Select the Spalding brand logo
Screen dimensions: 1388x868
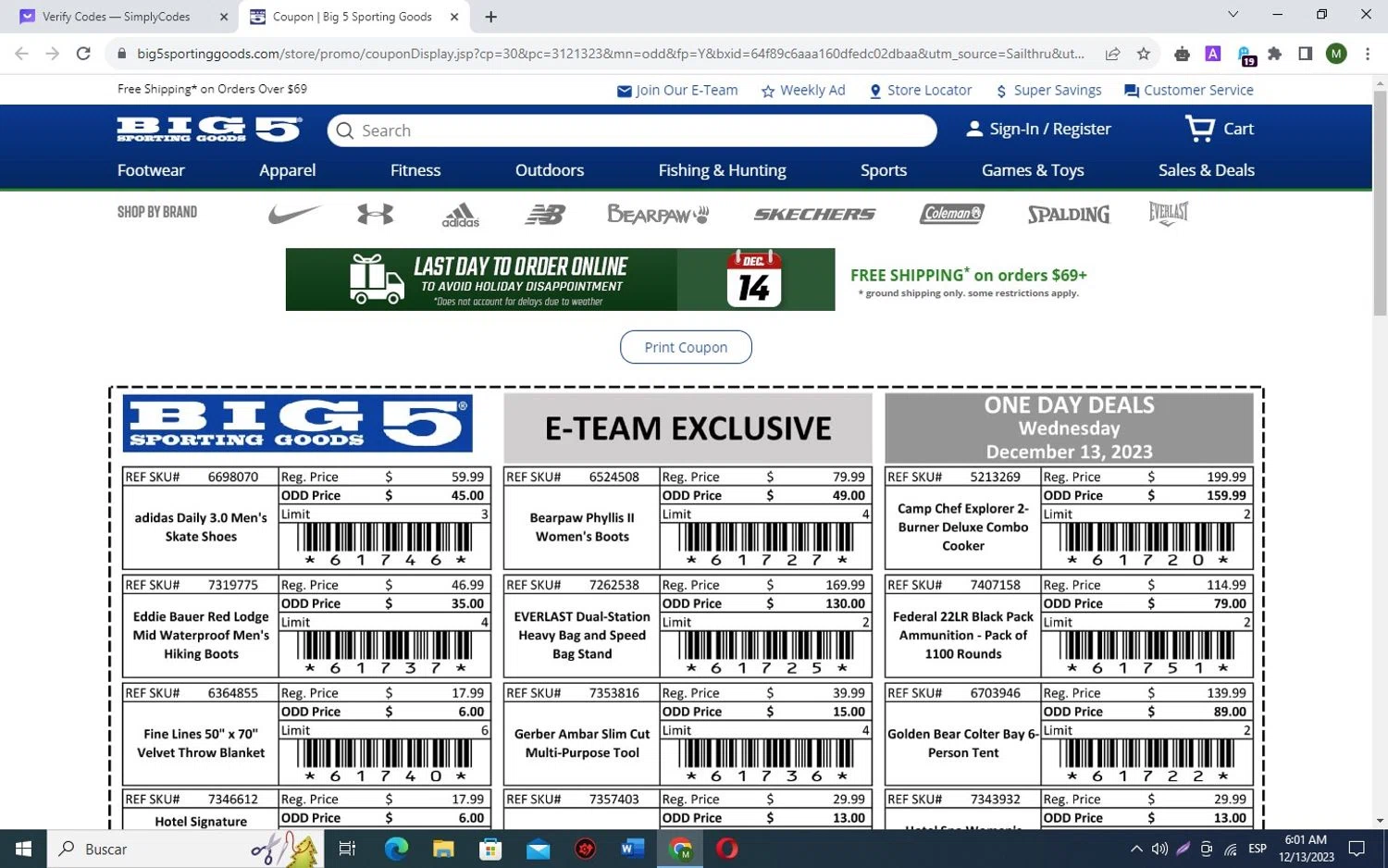1069,215
